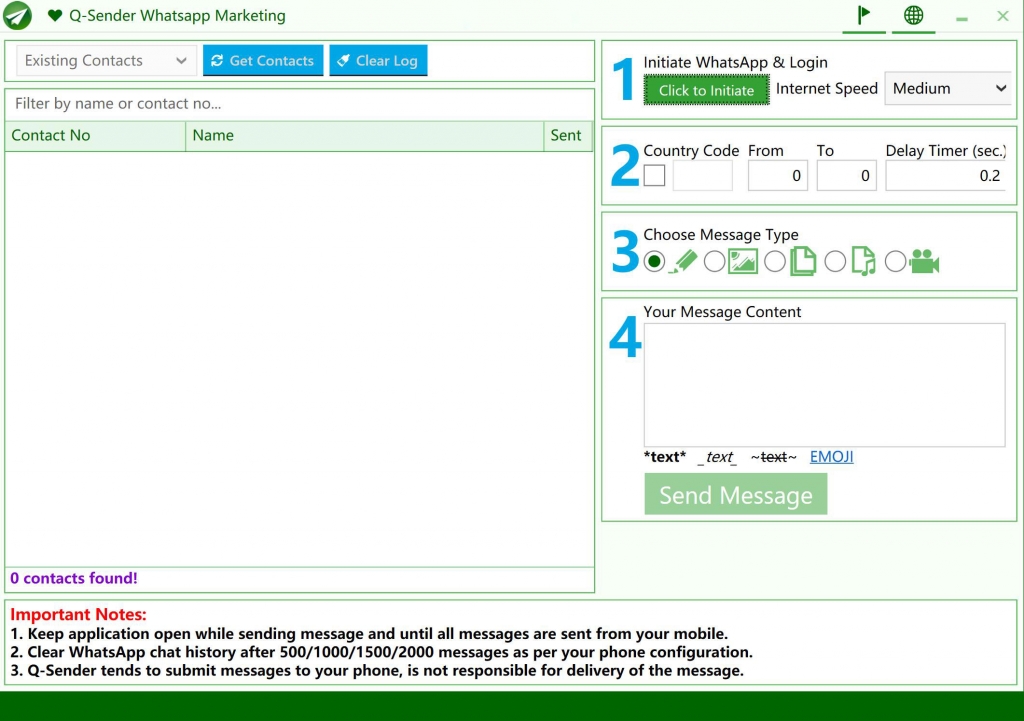Click the Click to Initiate button
1024x721 pixels.
point(707,90)
